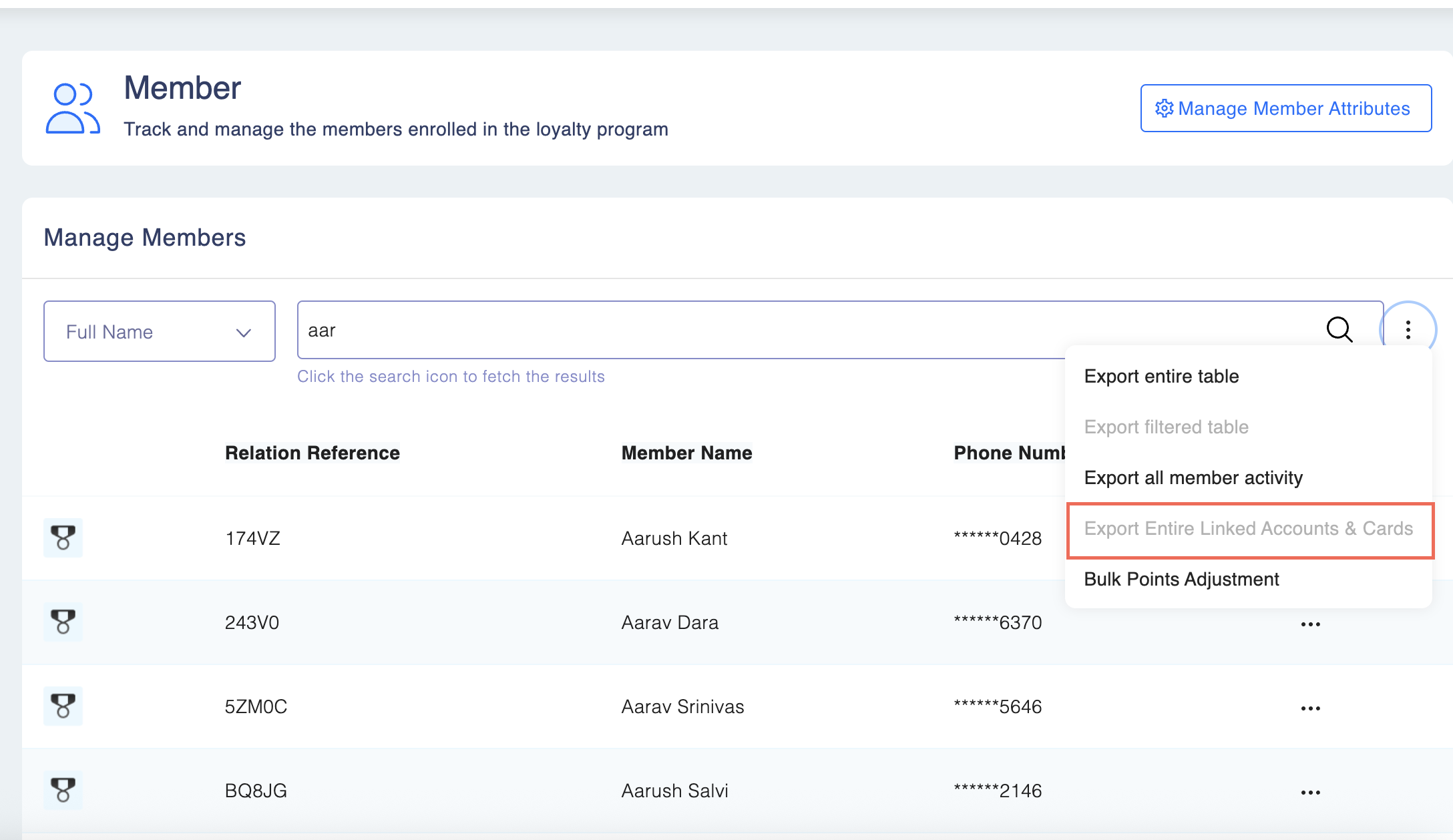1453x840 pixels.
Task: Select Bulk Points Adjustment option
Action: [1181, 580]
